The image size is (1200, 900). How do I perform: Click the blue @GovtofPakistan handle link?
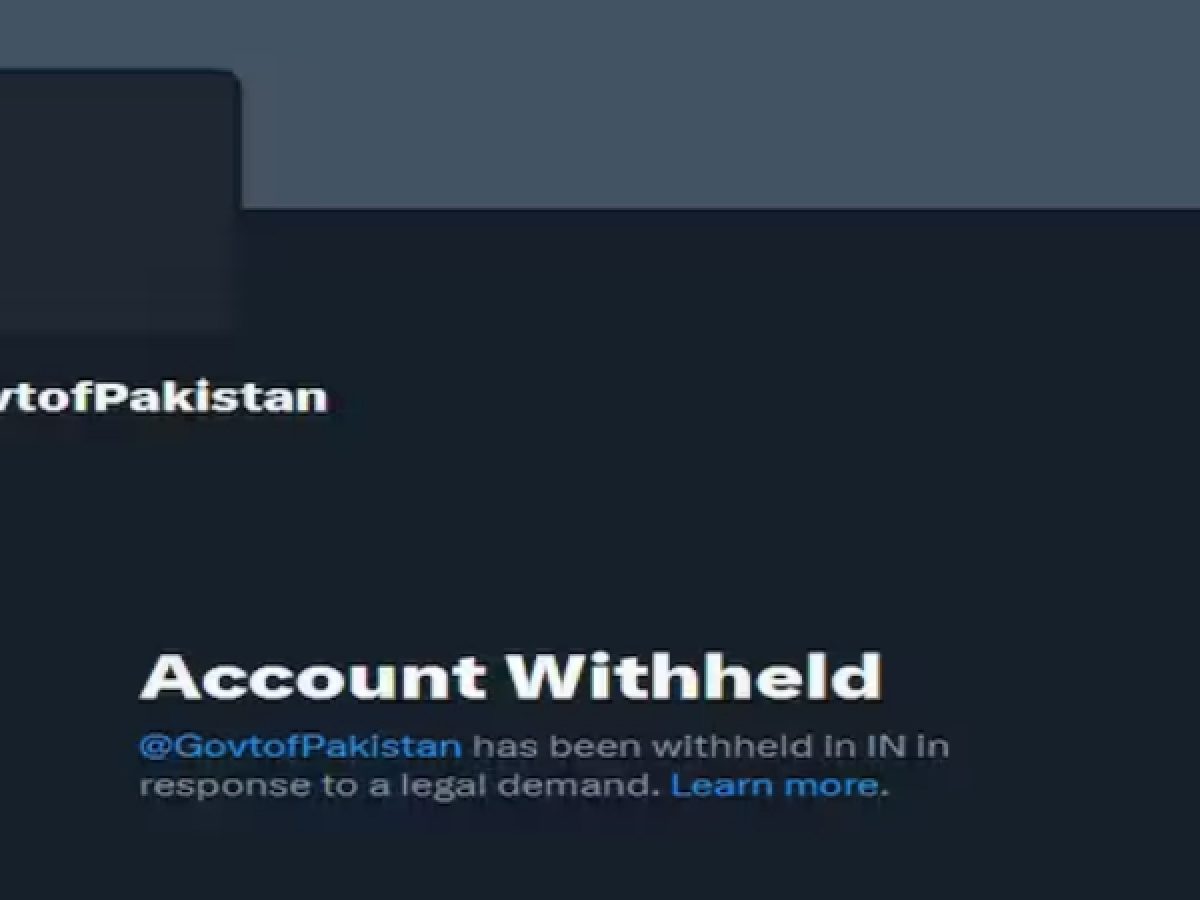click(x=301, y=747)
